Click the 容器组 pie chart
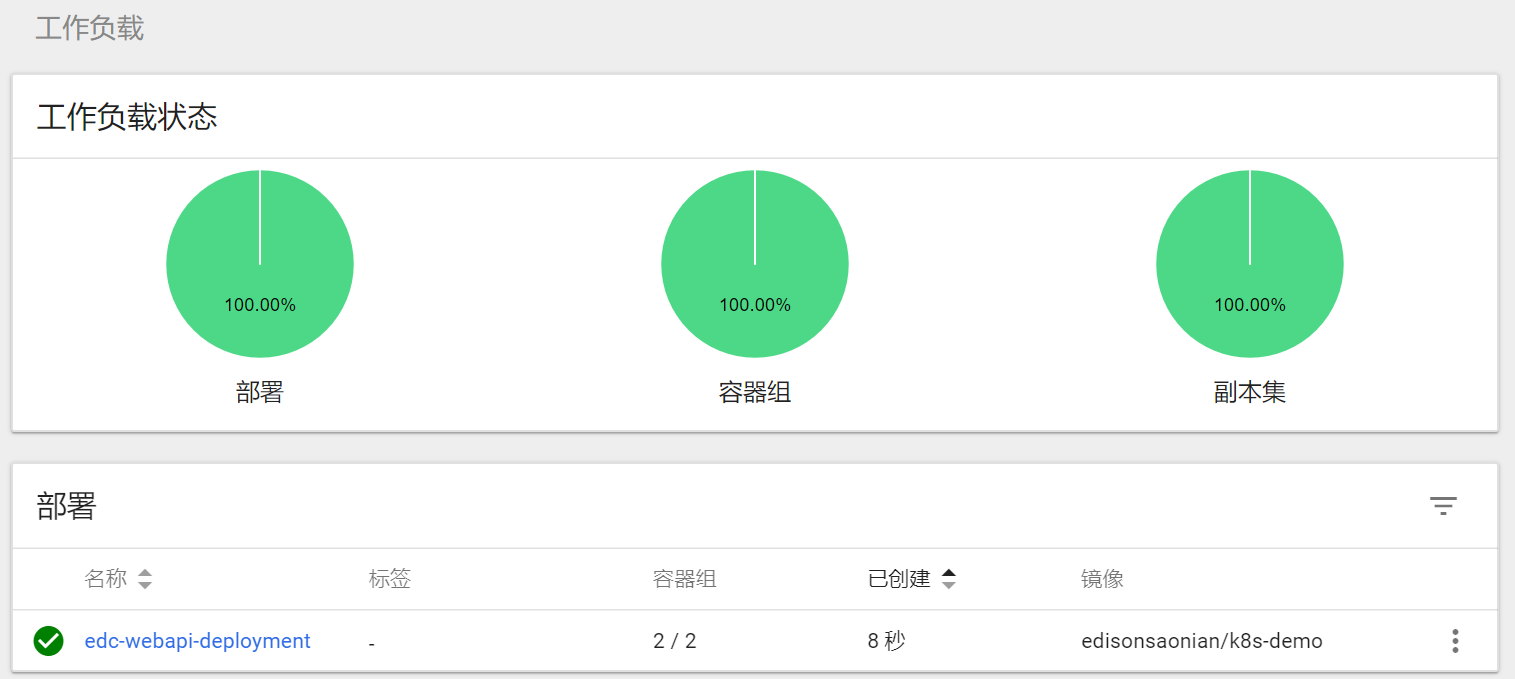Screen dimensions: 1515x679 755,264
